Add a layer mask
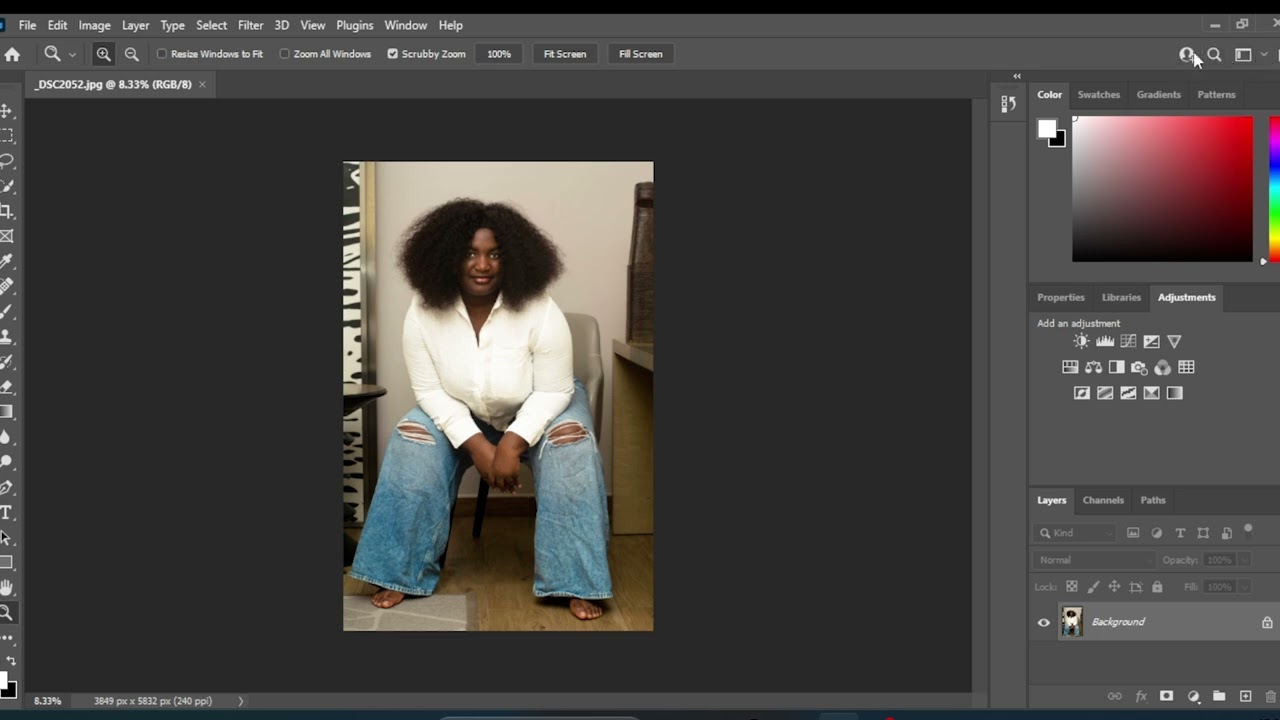 pyautogui.click(x=1166, y=696)
